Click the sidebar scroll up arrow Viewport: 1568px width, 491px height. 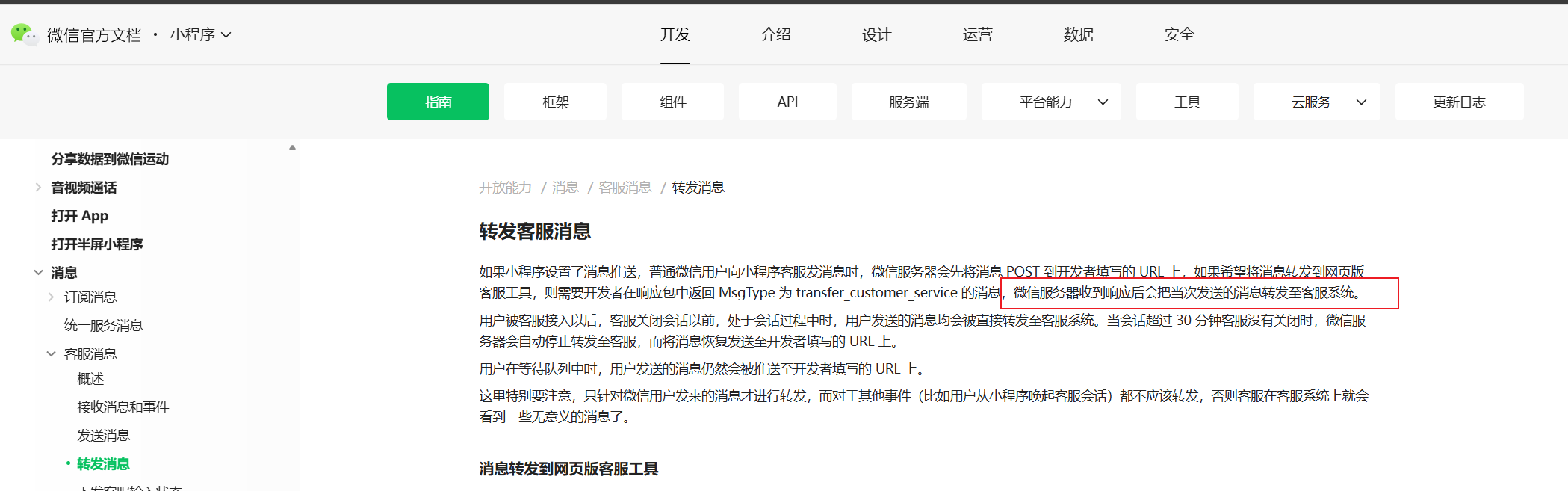tap(293, 148)
